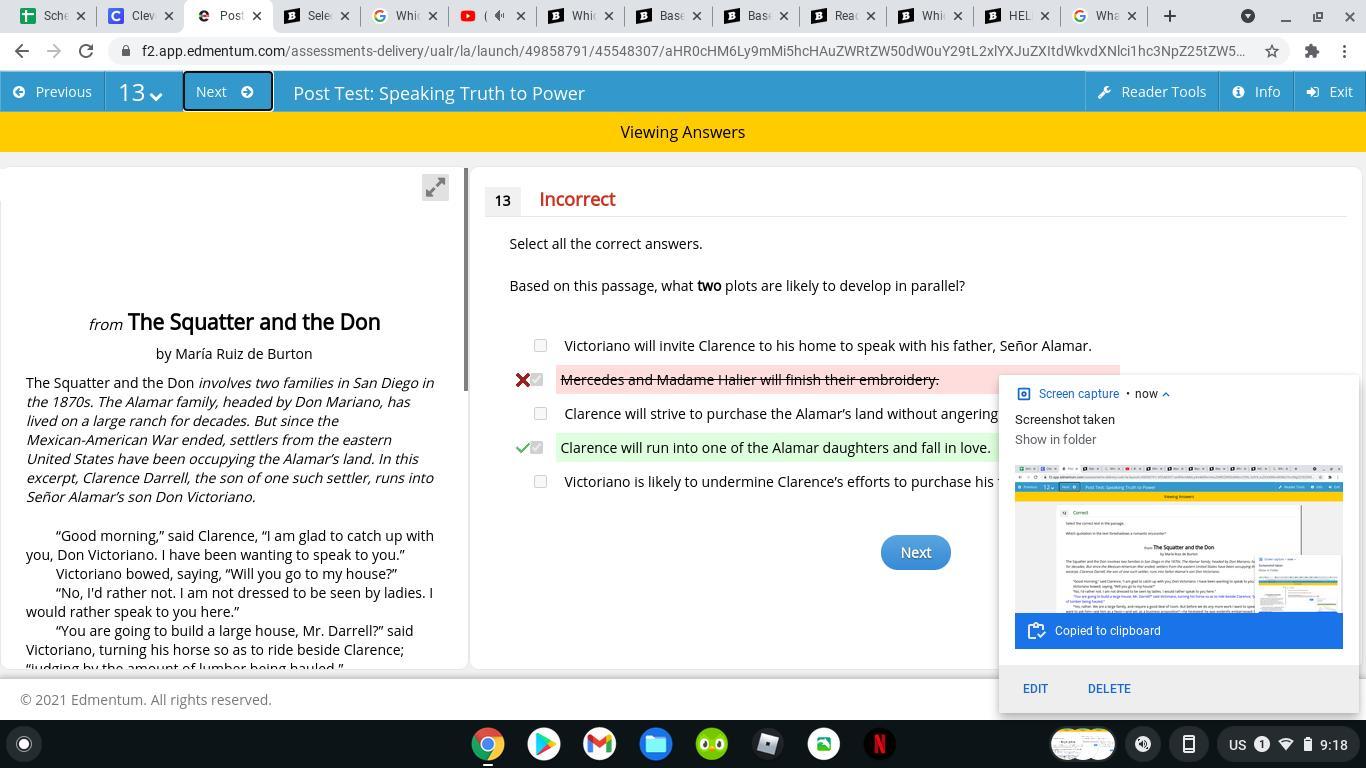Click DELETE on the screenshot notification
The image size is (1366, 768).
1109,688
